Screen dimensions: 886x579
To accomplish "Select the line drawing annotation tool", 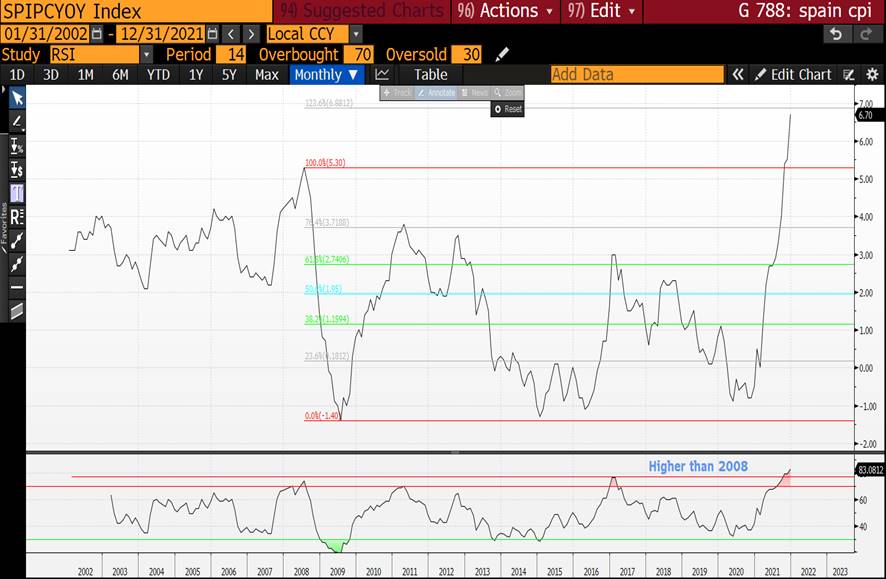I will click(16, 121).
